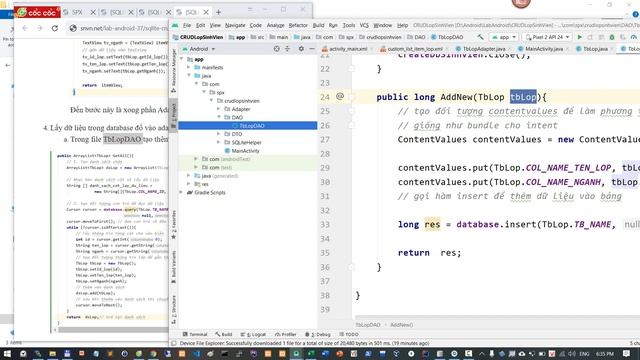Image resolution: width=640 pixels, height=360 pixels.
Task: Open the VCS menu
Action: (x=364, y=25)
